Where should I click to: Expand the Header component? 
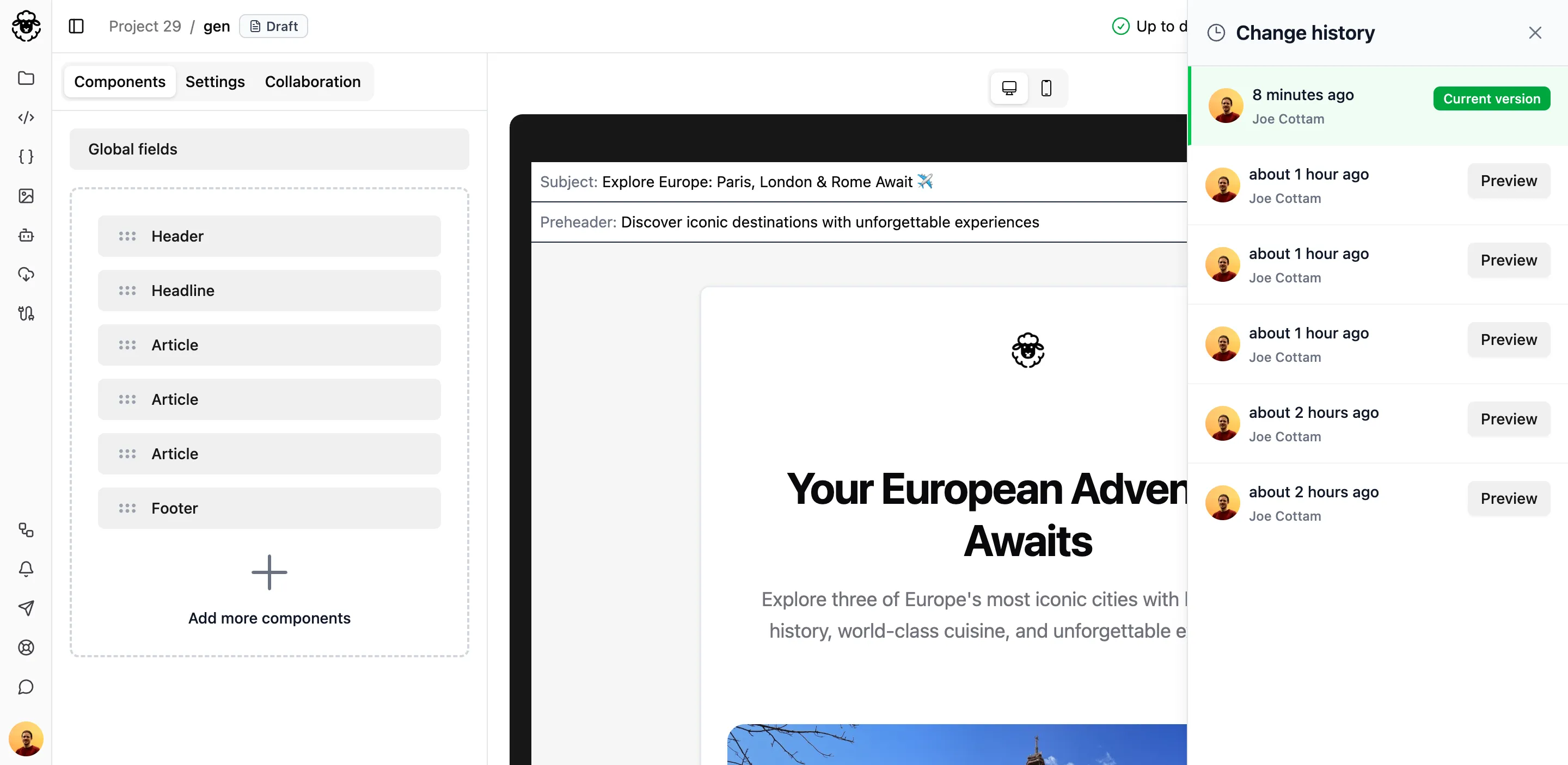[x=269, y=236]
